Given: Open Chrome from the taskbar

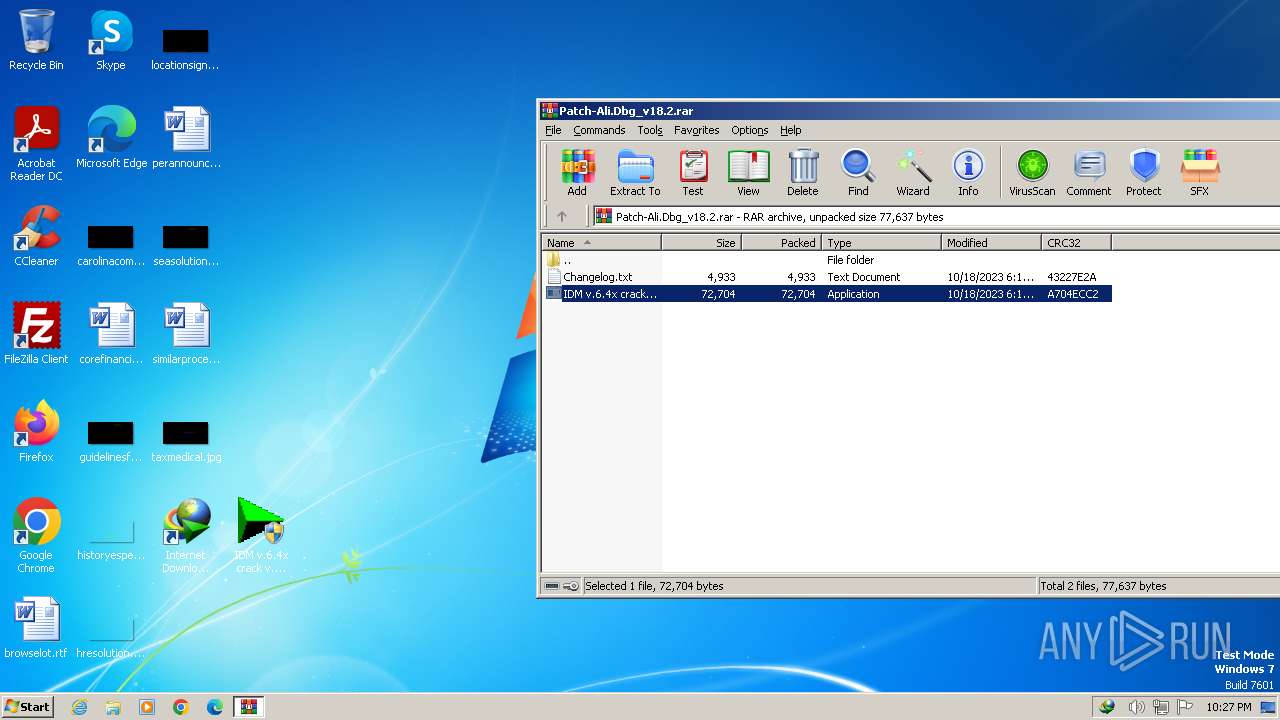Looking at the screenshot, I should (x=181, y=707).
